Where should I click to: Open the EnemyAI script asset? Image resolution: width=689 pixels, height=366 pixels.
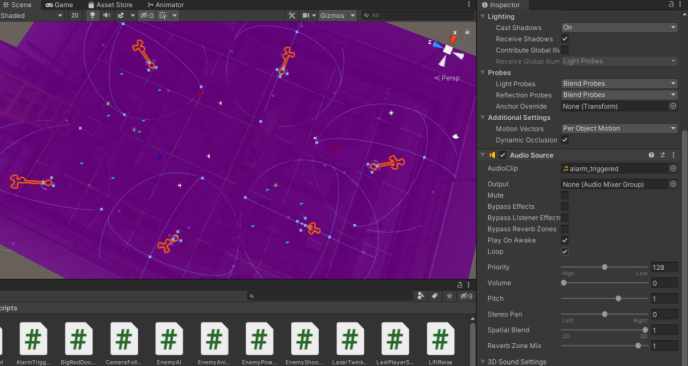pos(169,344)
